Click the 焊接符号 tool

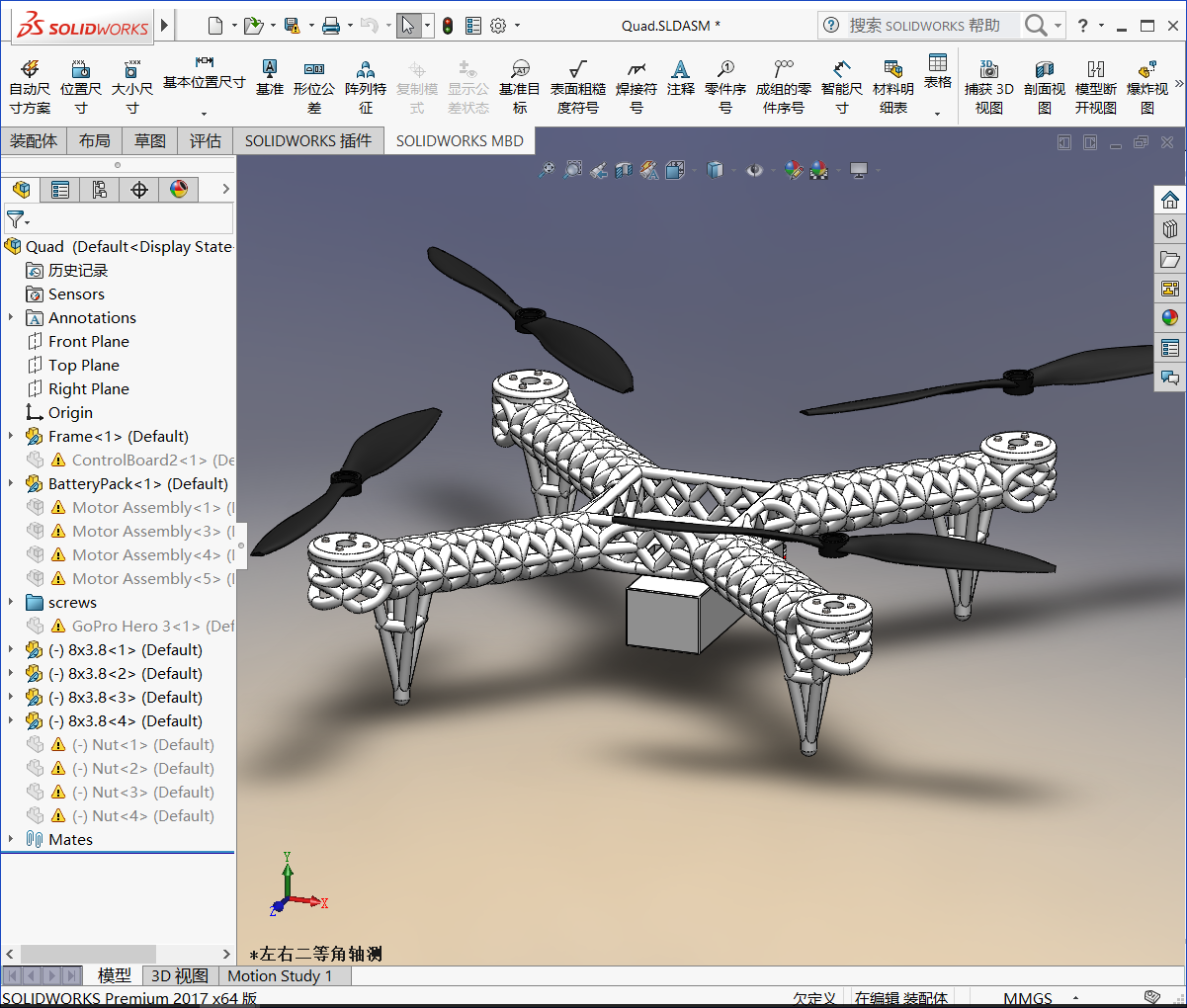point(636,86)
